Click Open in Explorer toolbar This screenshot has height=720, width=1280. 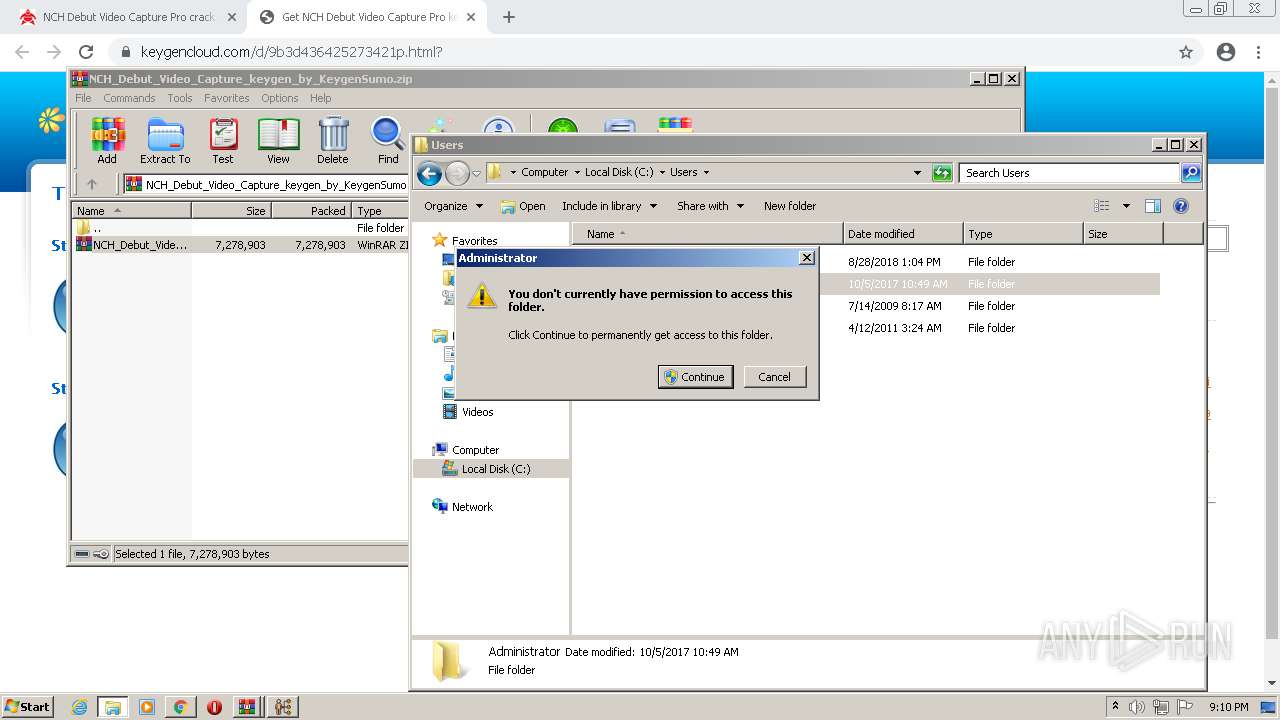pos(523,206)
